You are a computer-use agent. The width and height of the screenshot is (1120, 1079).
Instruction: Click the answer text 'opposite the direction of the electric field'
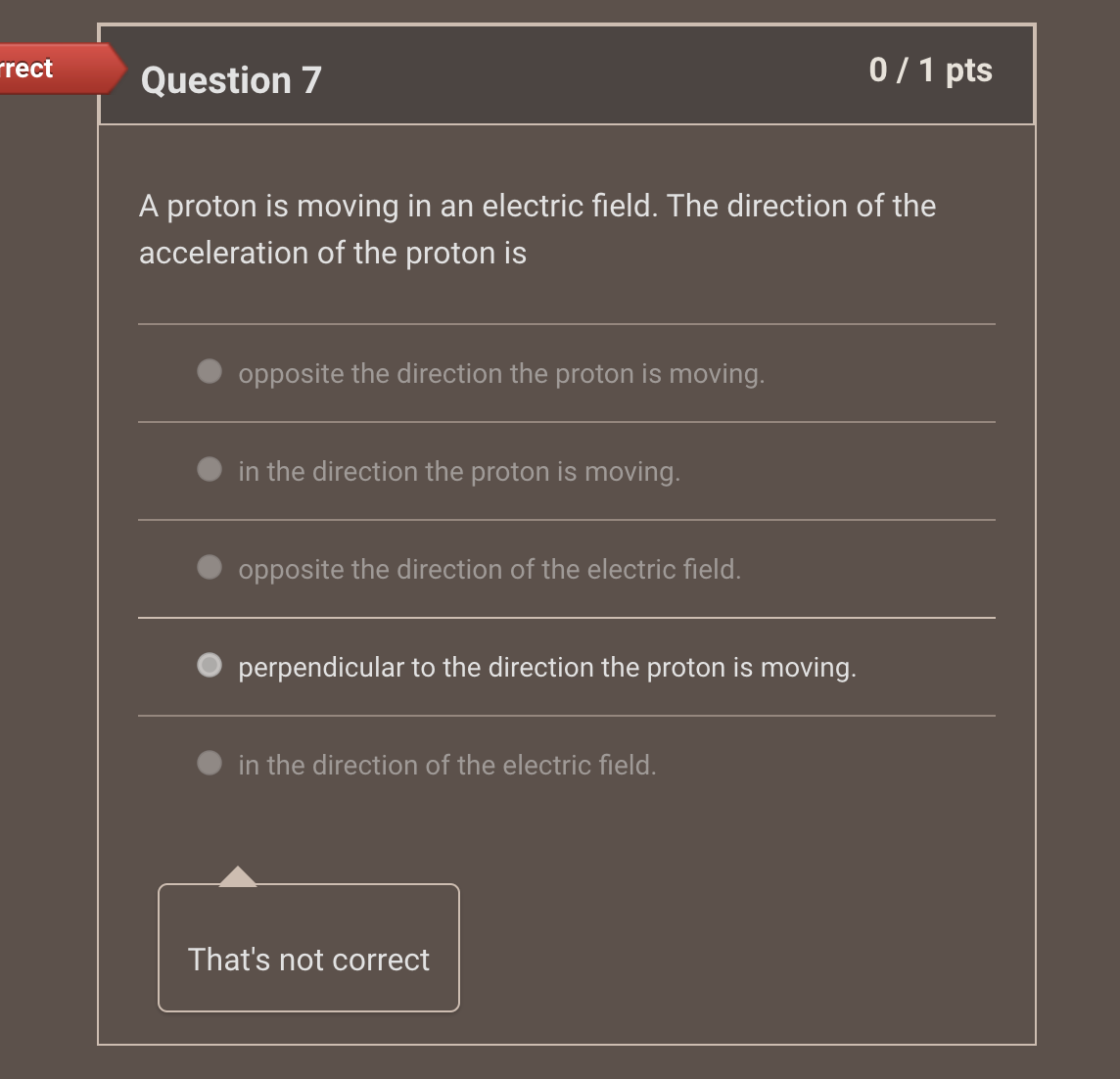490,570
